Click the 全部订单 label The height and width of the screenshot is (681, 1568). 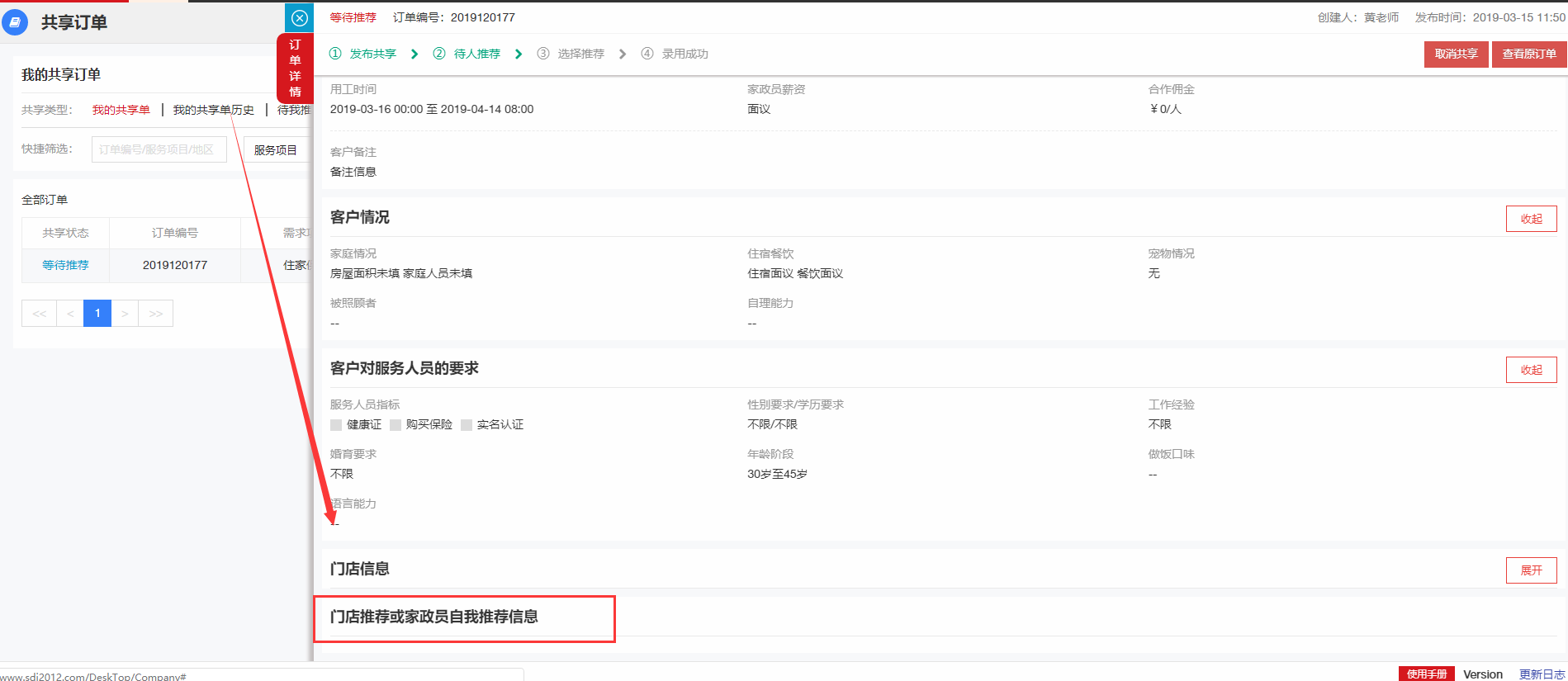tap(45, 200)
